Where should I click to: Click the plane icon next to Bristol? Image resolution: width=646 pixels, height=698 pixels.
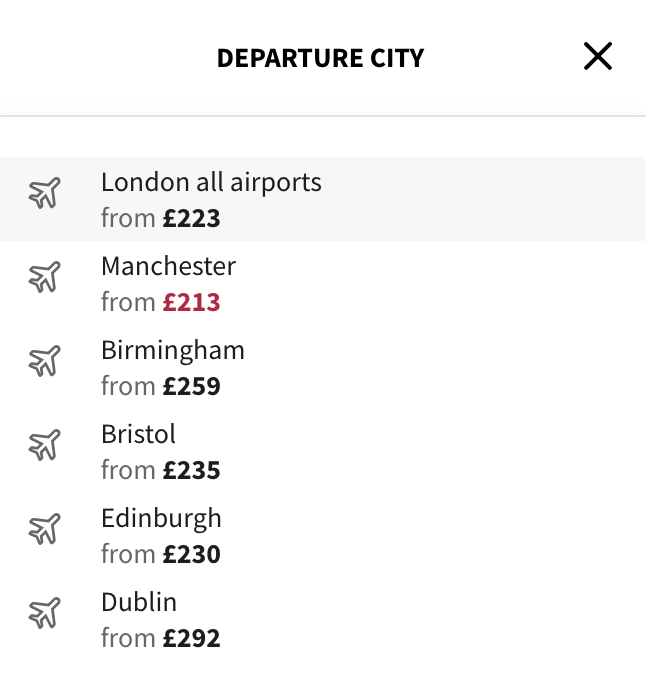pyautogui.click(x=45, y=445)
